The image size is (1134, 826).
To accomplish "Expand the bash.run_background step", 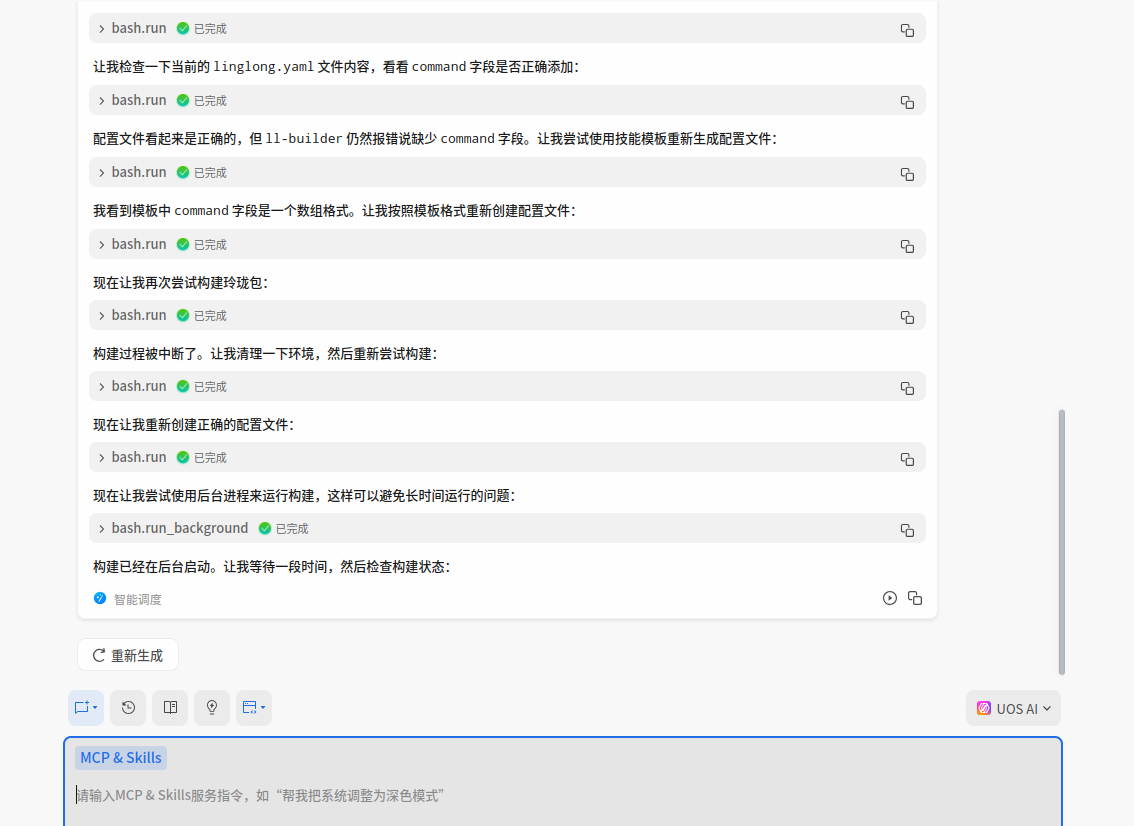I will (x=101, y=529).
